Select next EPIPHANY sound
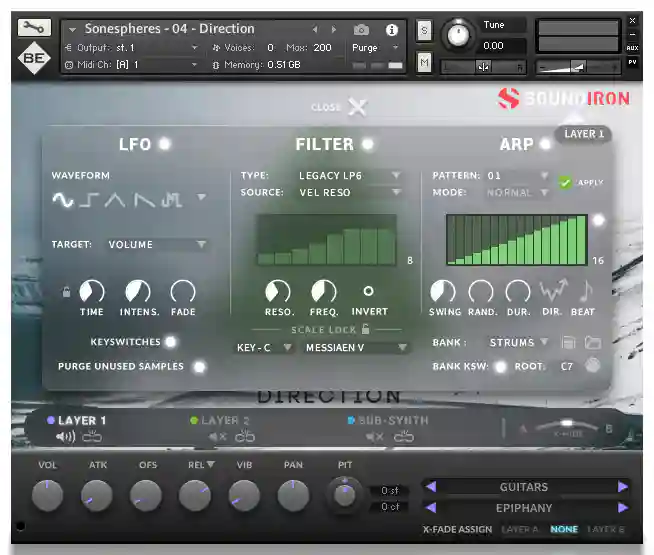Image resolution: width=654 pixels, height=555 pixels. [x=623, y=507]
